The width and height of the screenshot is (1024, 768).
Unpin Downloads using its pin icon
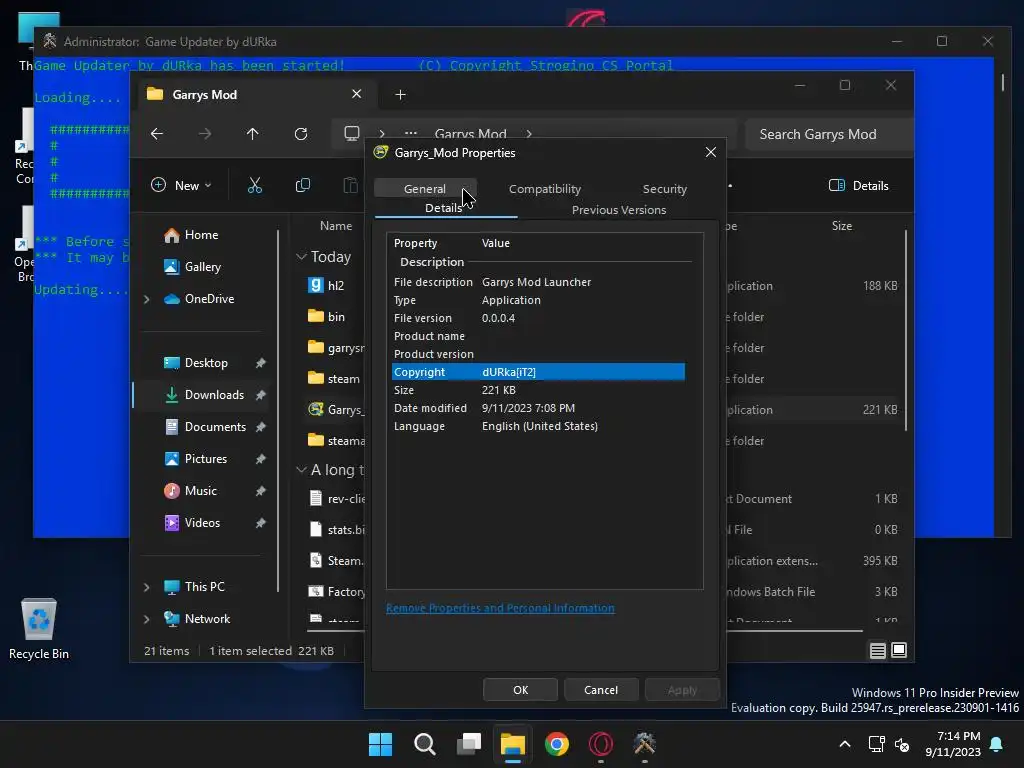[261, 395]
